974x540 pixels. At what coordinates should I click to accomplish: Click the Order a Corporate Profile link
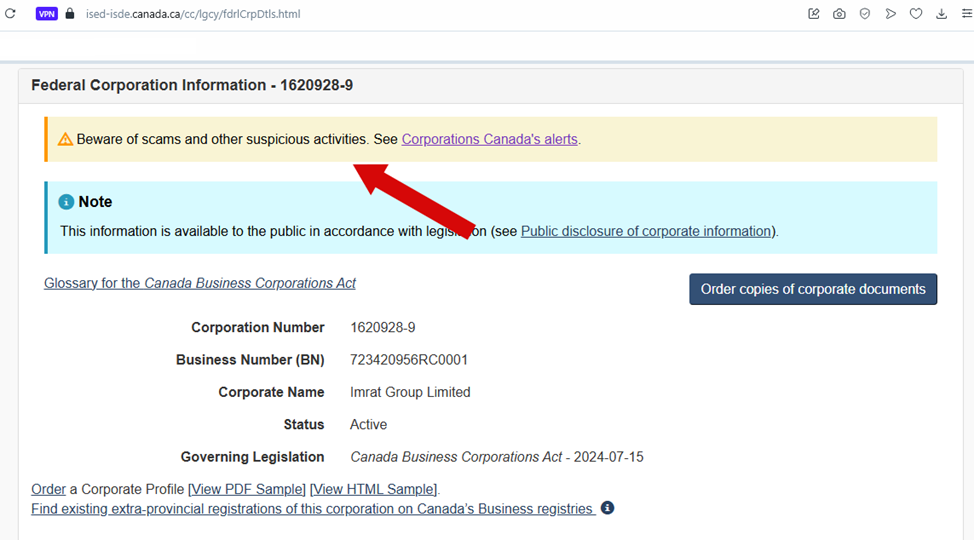48,489
